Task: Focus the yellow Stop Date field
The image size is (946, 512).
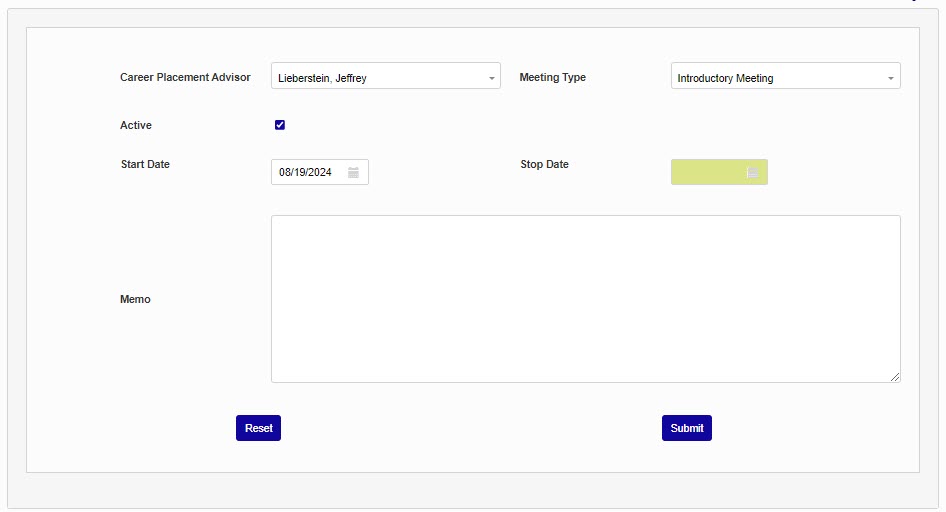Action: [707, 172]
